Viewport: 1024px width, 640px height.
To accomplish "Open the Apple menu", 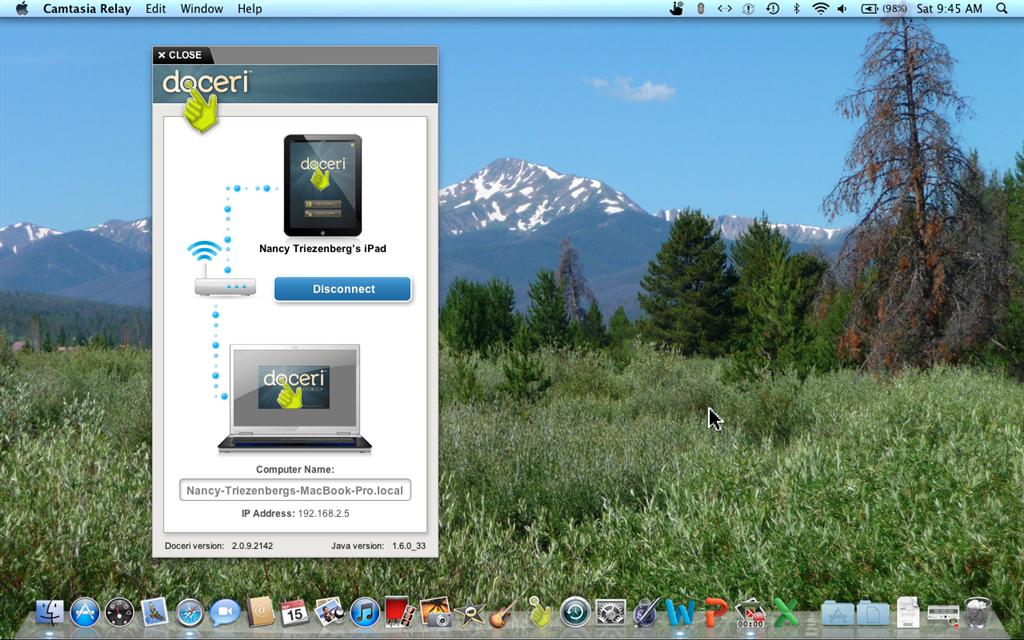I will point(22,8).
